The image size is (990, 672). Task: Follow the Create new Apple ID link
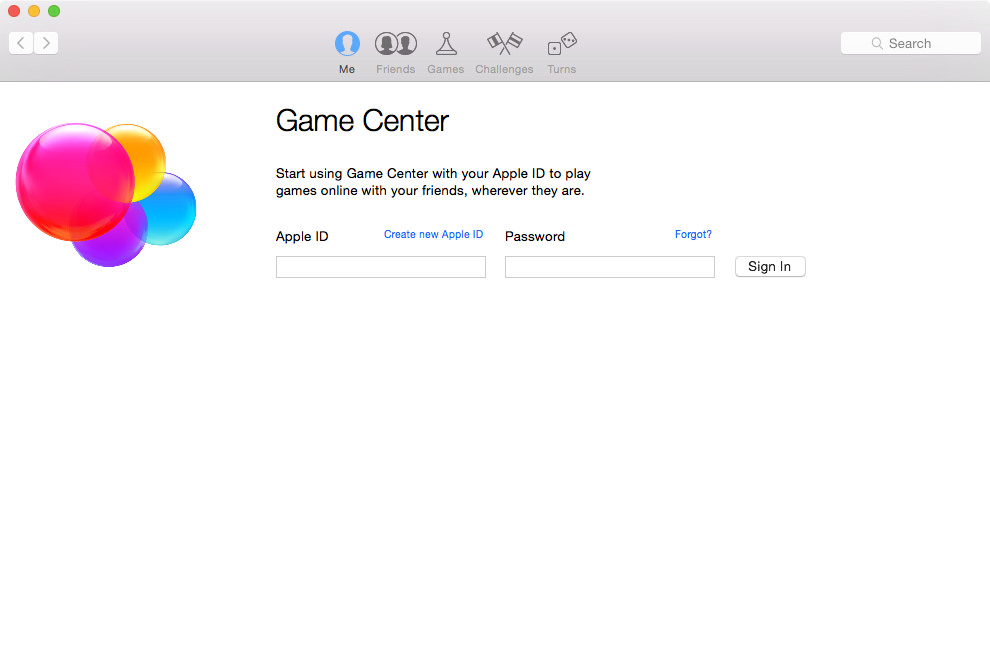coord(433,234)
